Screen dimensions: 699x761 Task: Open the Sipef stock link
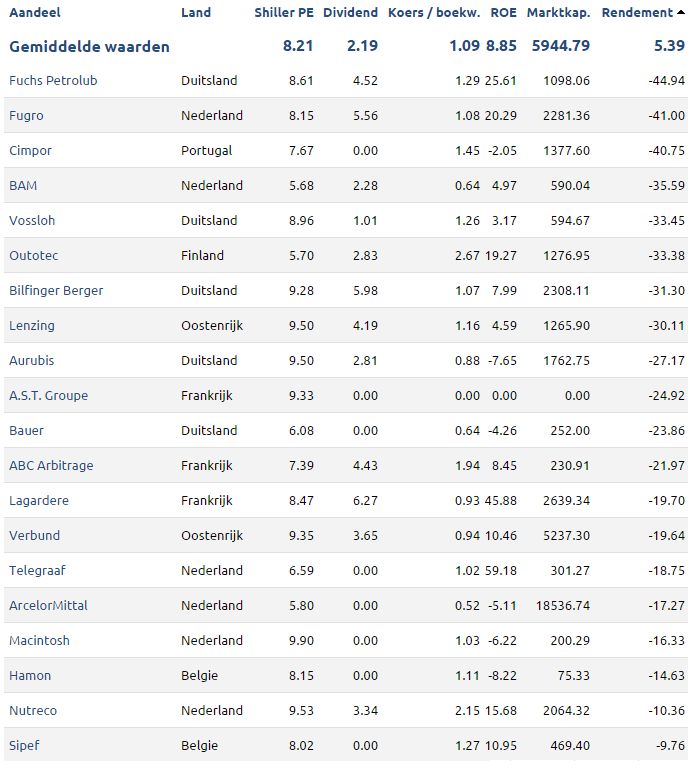[x=24, y=745]
